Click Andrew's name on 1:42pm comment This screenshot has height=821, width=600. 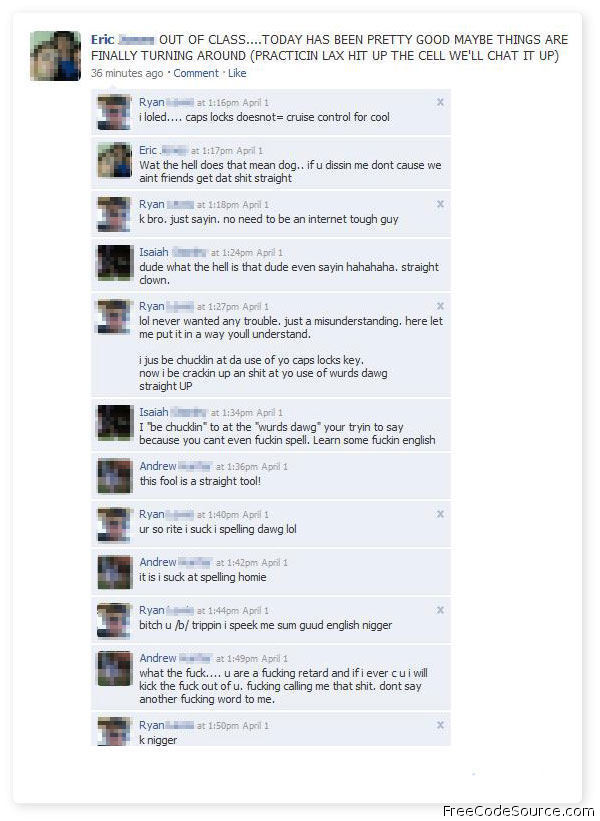(158, 562)
